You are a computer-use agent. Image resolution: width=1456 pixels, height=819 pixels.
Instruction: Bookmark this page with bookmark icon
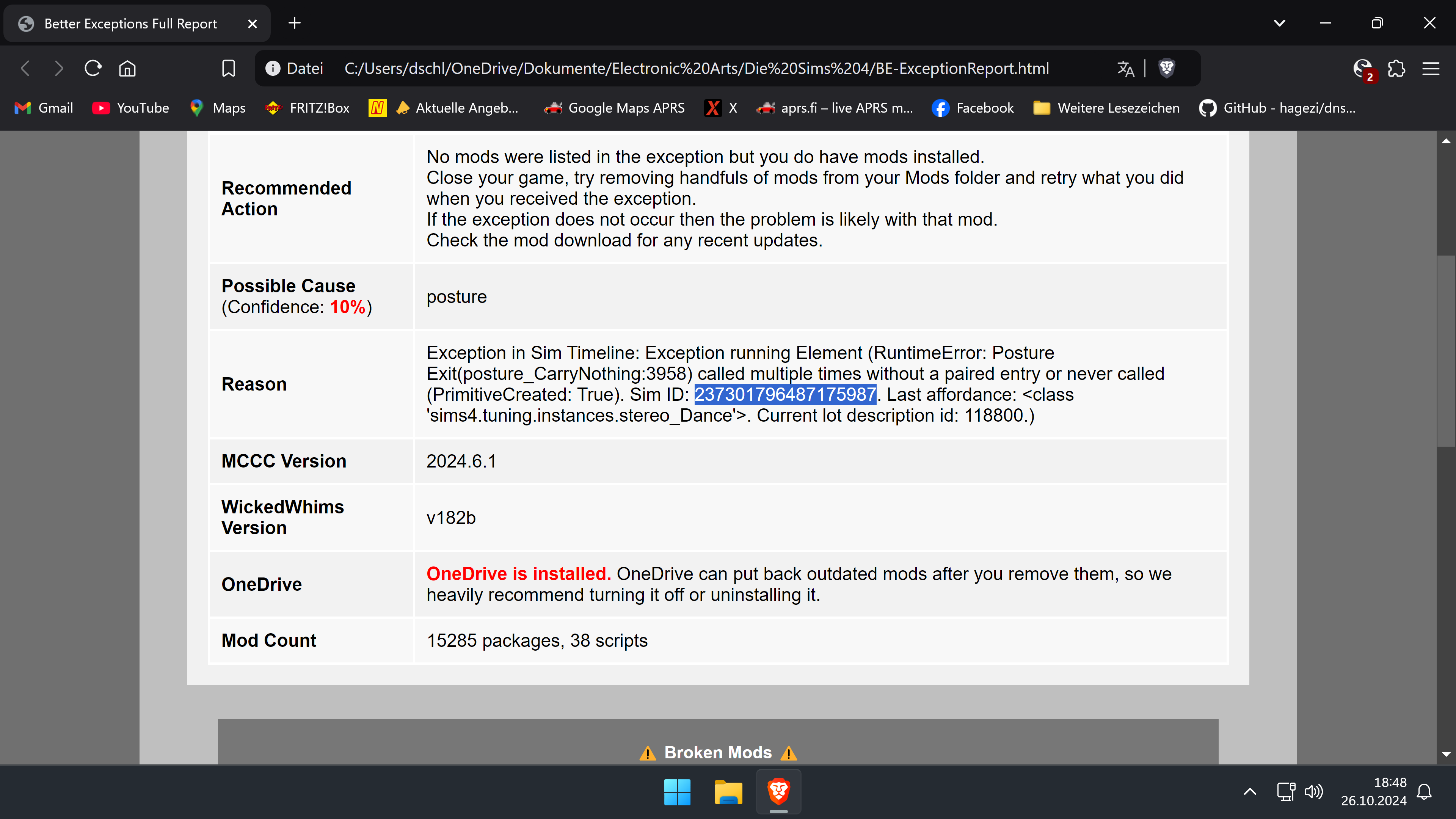228,68
